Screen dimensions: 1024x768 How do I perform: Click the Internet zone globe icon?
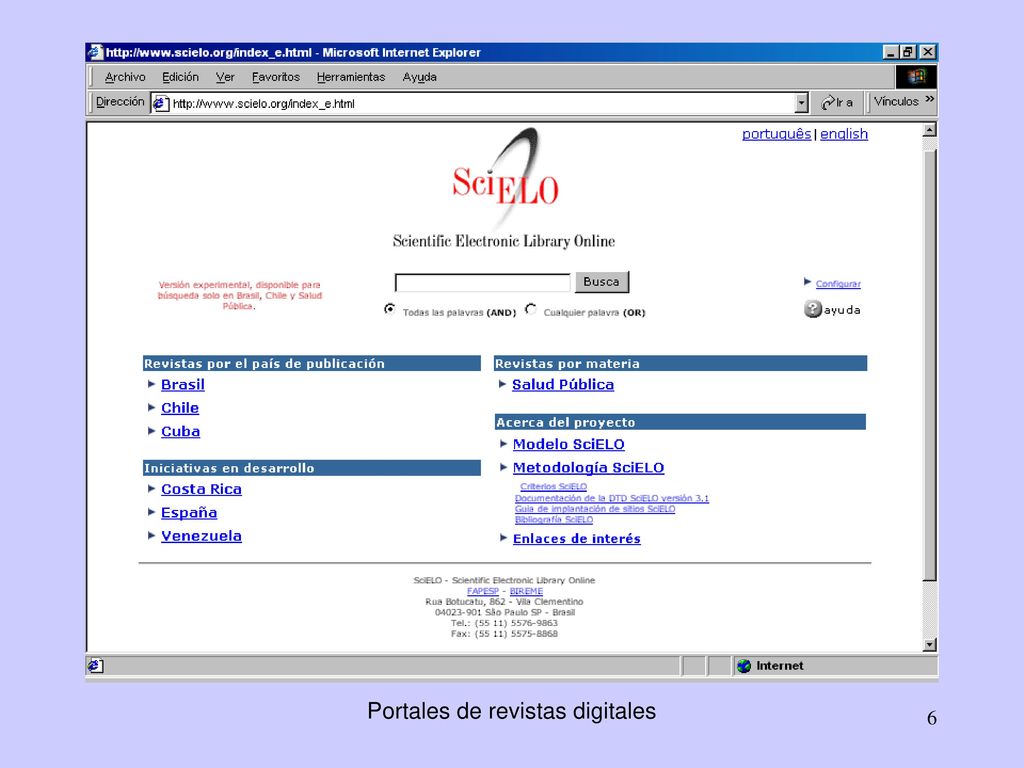coord(744,666)
